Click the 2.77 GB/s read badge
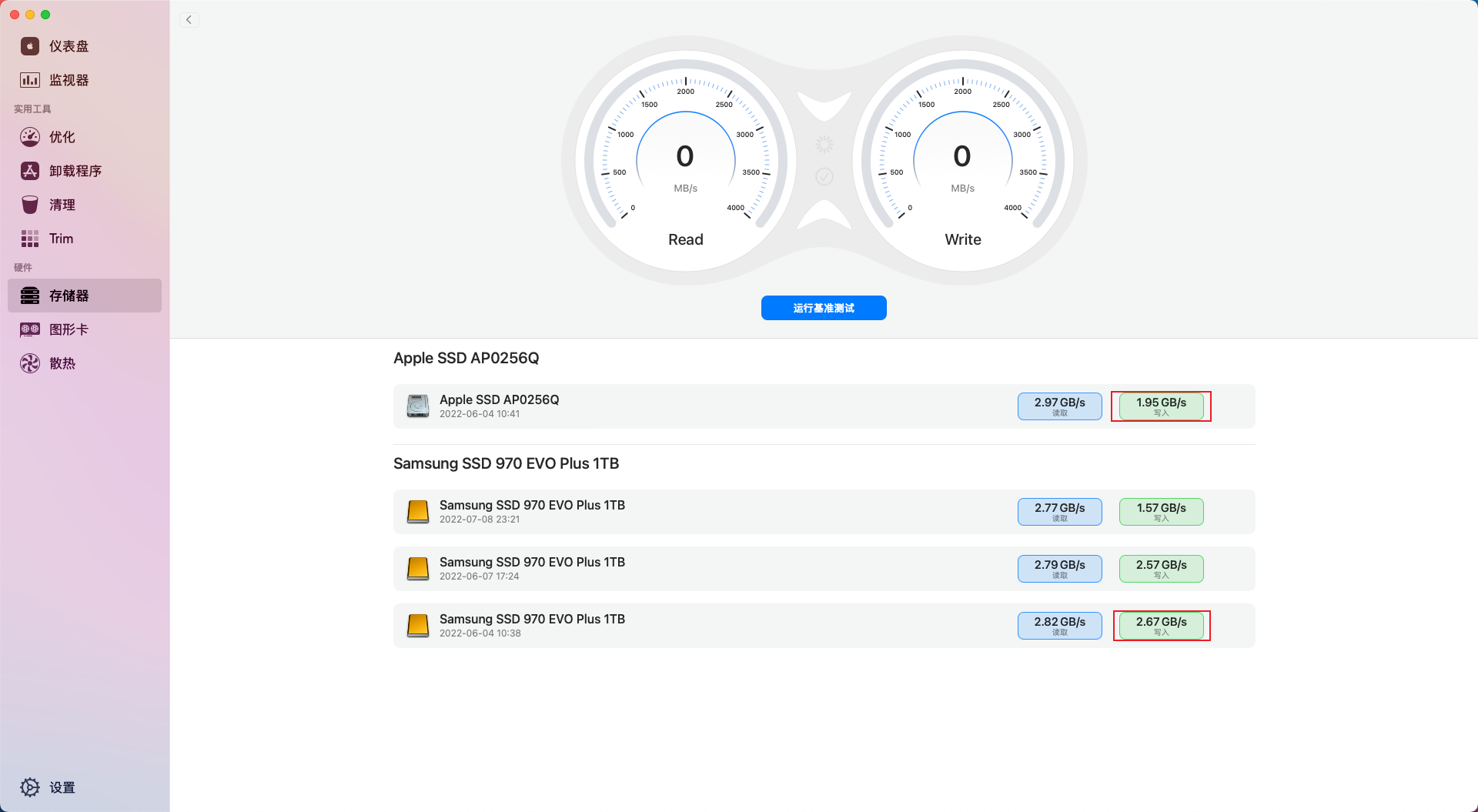1478x812 pixels. point(1060,512)
